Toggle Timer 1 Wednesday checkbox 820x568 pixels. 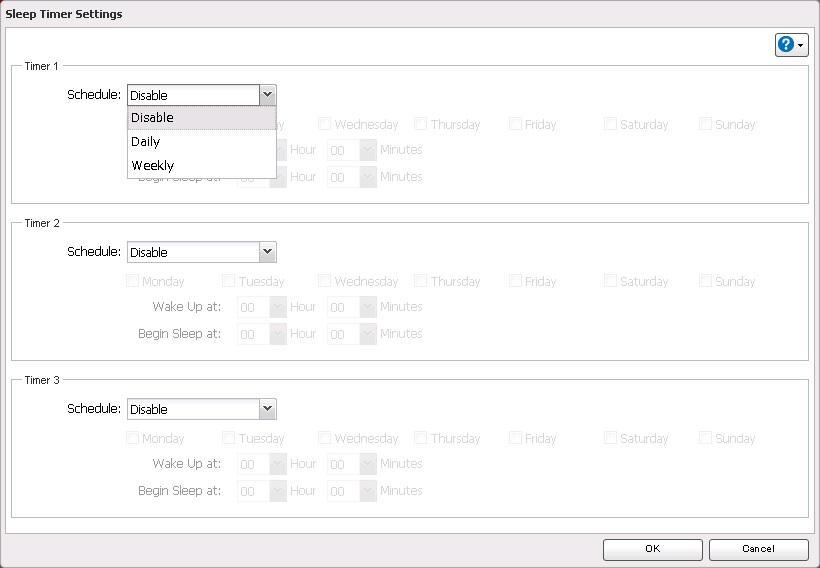[325, 125]
